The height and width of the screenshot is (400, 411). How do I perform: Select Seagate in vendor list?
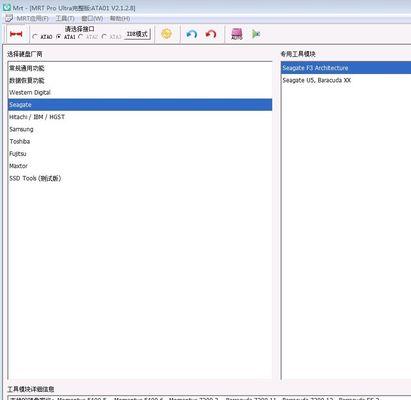(x=140, y=105)
